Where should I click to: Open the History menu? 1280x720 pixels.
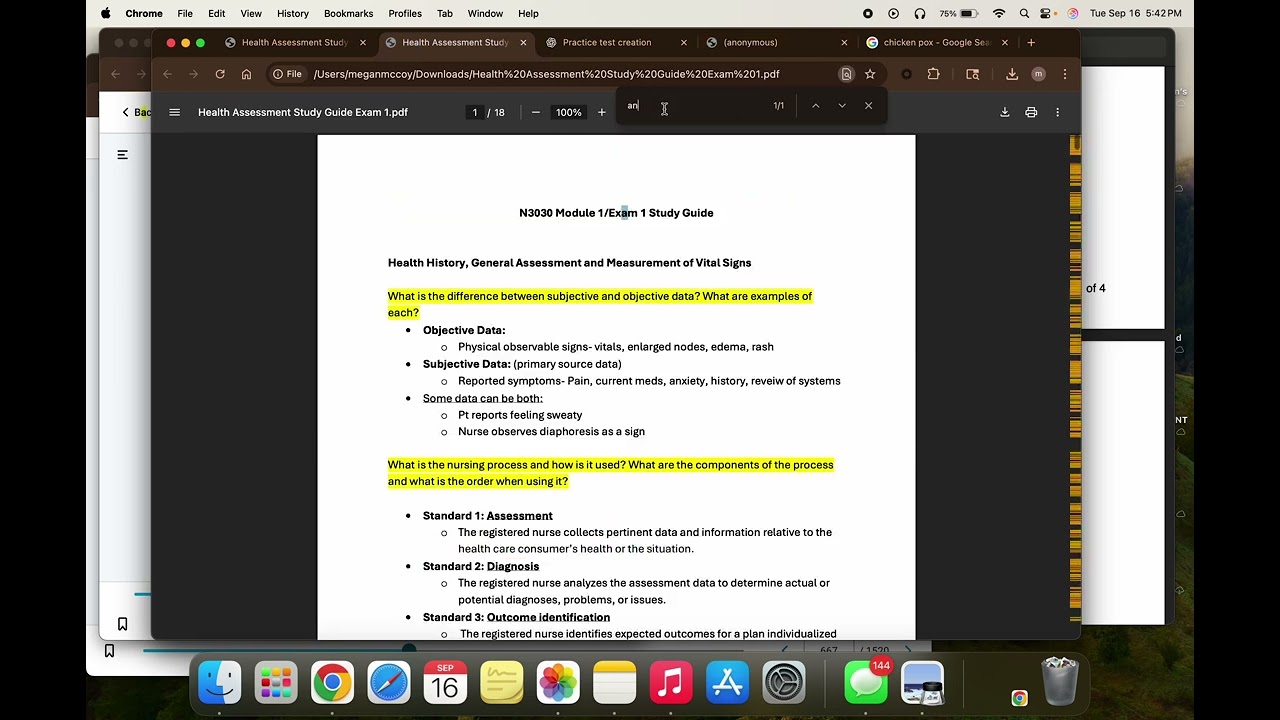(x=292, y=13)
